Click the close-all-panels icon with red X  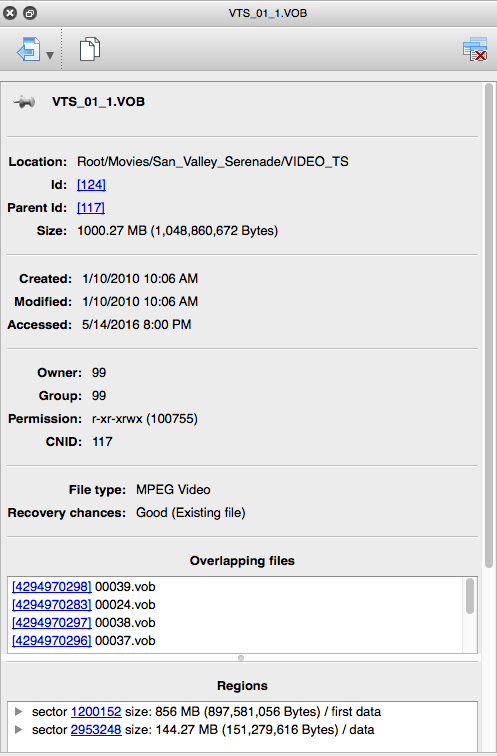pyautogui.click(x=475, y=49)
